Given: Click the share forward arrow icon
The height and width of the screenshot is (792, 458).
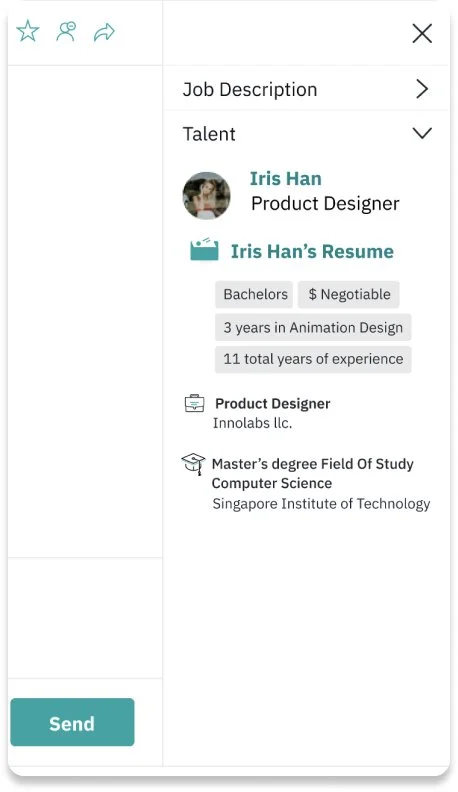Looking at the screenshot, I should [105, 32].
